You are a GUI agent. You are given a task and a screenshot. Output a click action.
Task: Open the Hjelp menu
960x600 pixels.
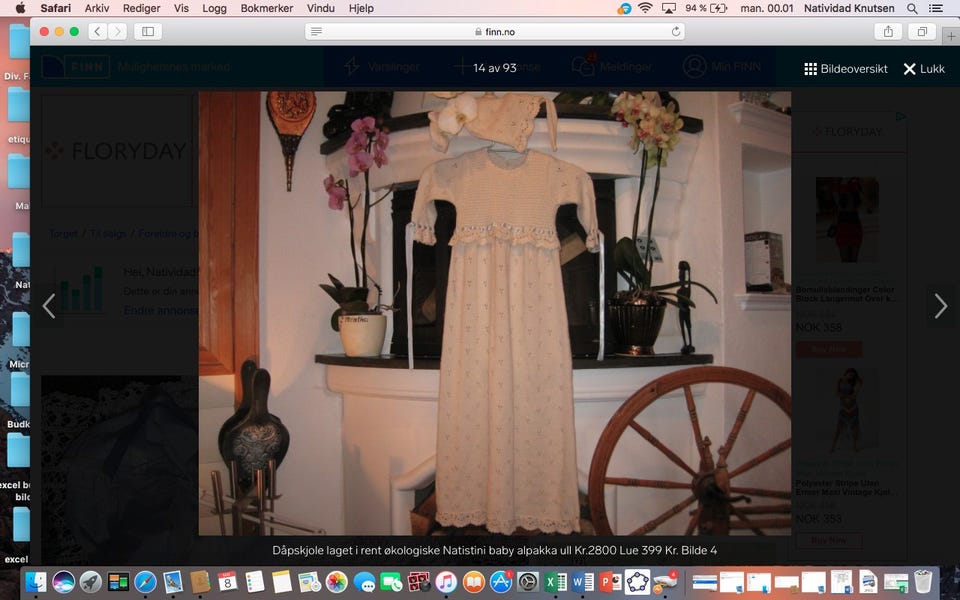click(x=361, y=8)
